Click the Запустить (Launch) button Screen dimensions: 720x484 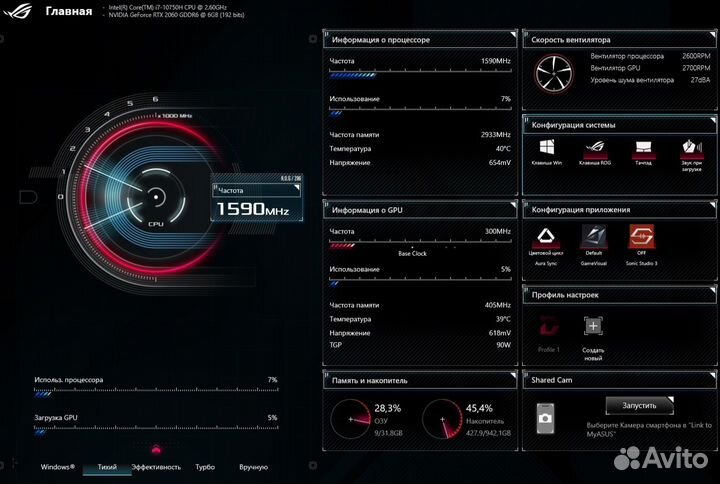[x=639, y=405]
